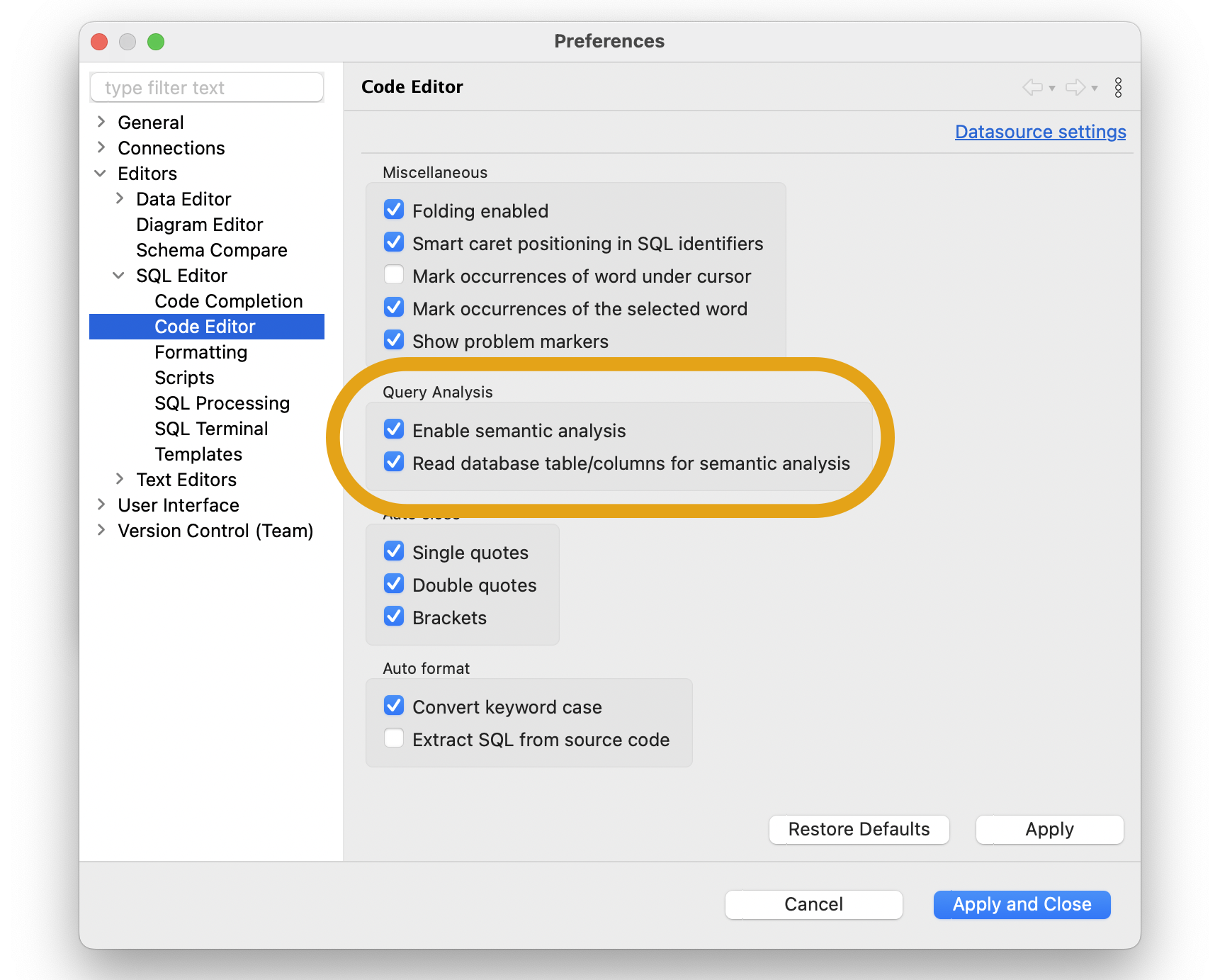The height and width of the screenshot is (980, 1220).
Task: Check Extract SQL from source code
Action: pos(394,739)
